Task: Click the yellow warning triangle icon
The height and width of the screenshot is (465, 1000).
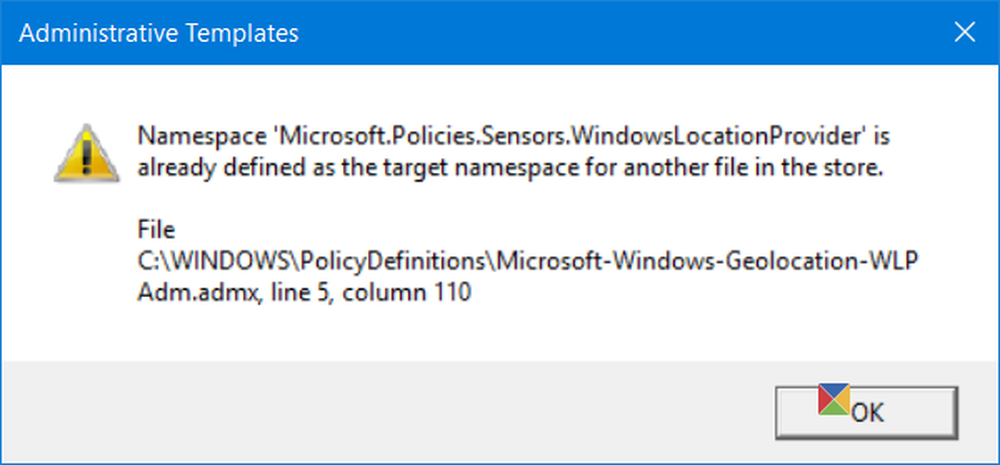Action: 86,154
